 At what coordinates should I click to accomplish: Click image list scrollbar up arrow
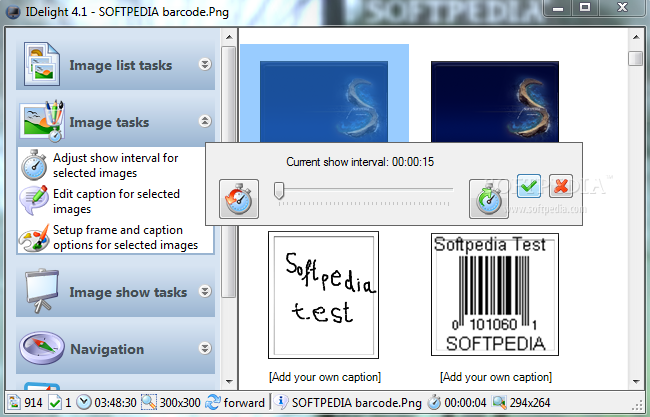click(x=636, y=37)
